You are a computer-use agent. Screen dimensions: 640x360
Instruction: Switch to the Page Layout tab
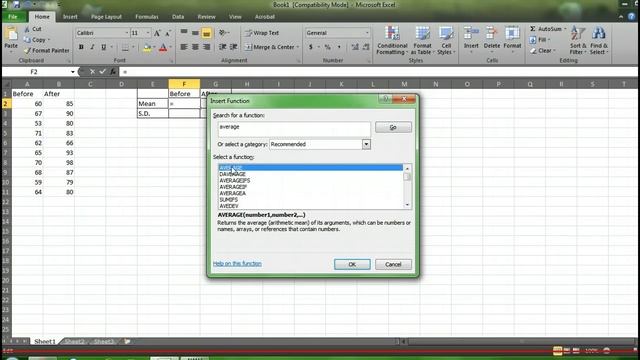click(x=106, y=17)
